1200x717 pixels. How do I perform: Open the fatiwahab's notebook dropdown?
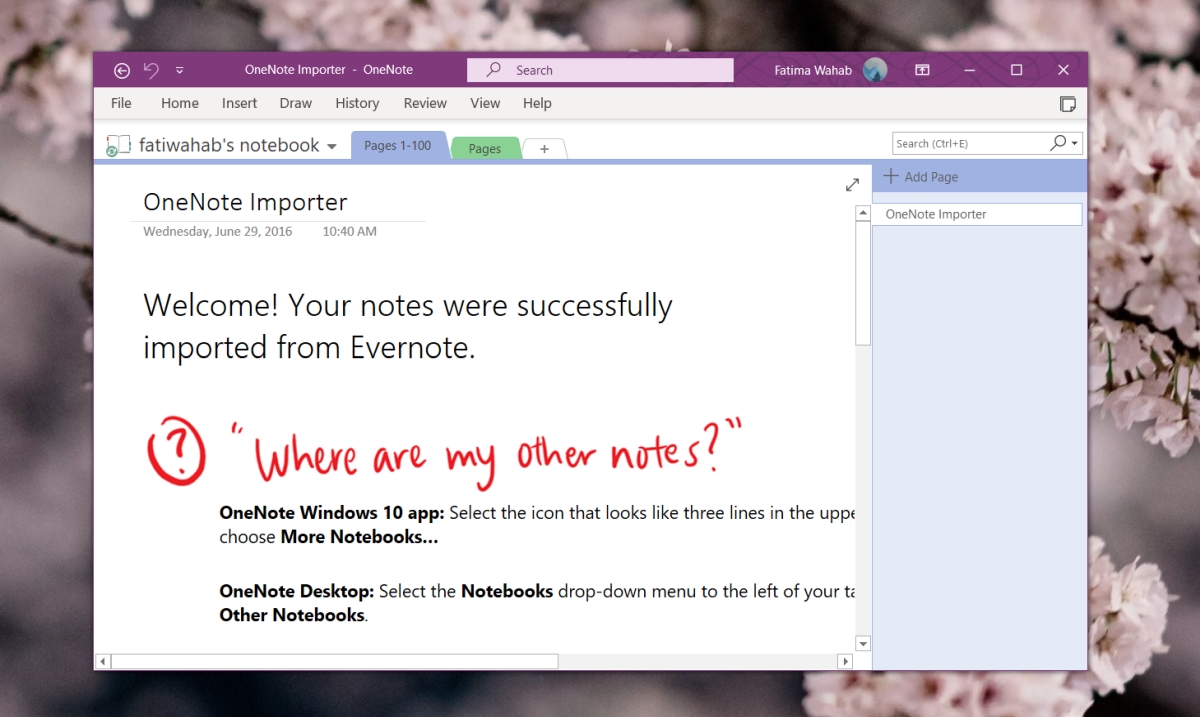(333, 145)
